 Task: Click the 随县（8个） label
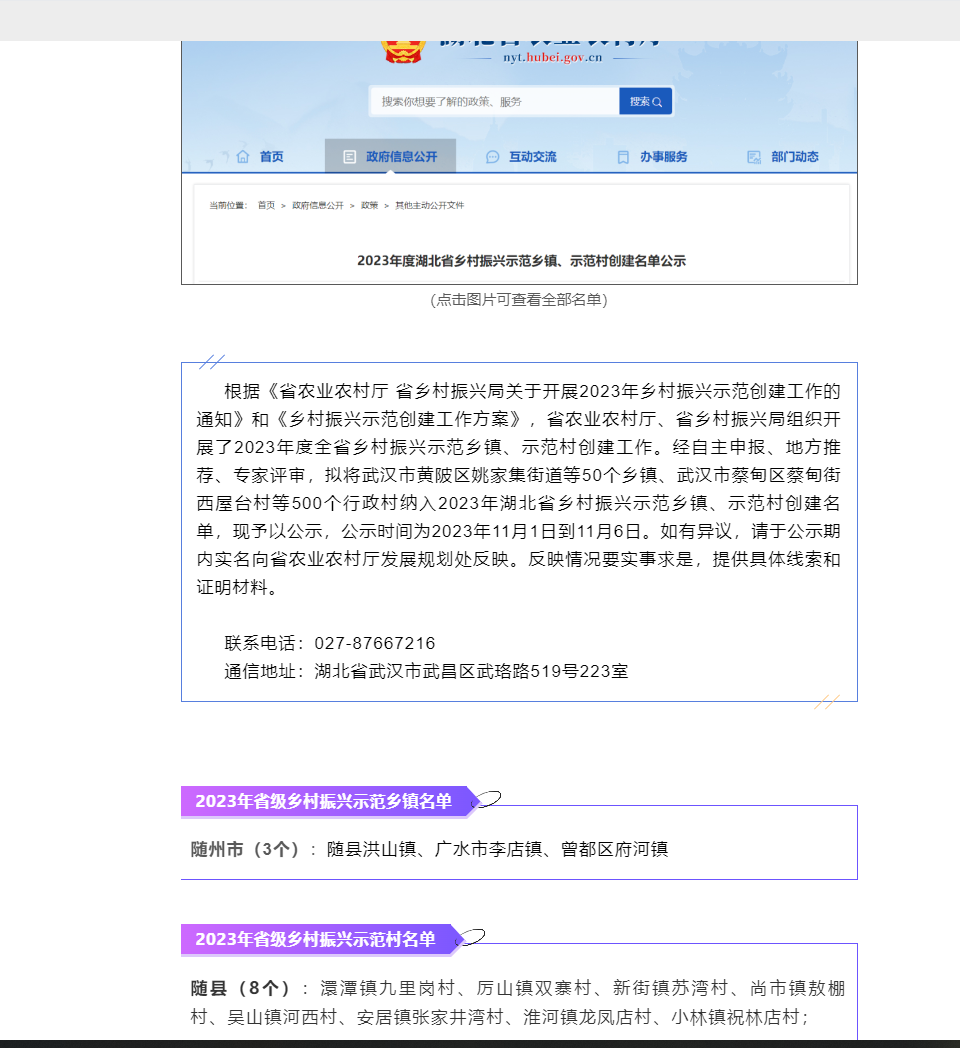click(x=240, y=988)
